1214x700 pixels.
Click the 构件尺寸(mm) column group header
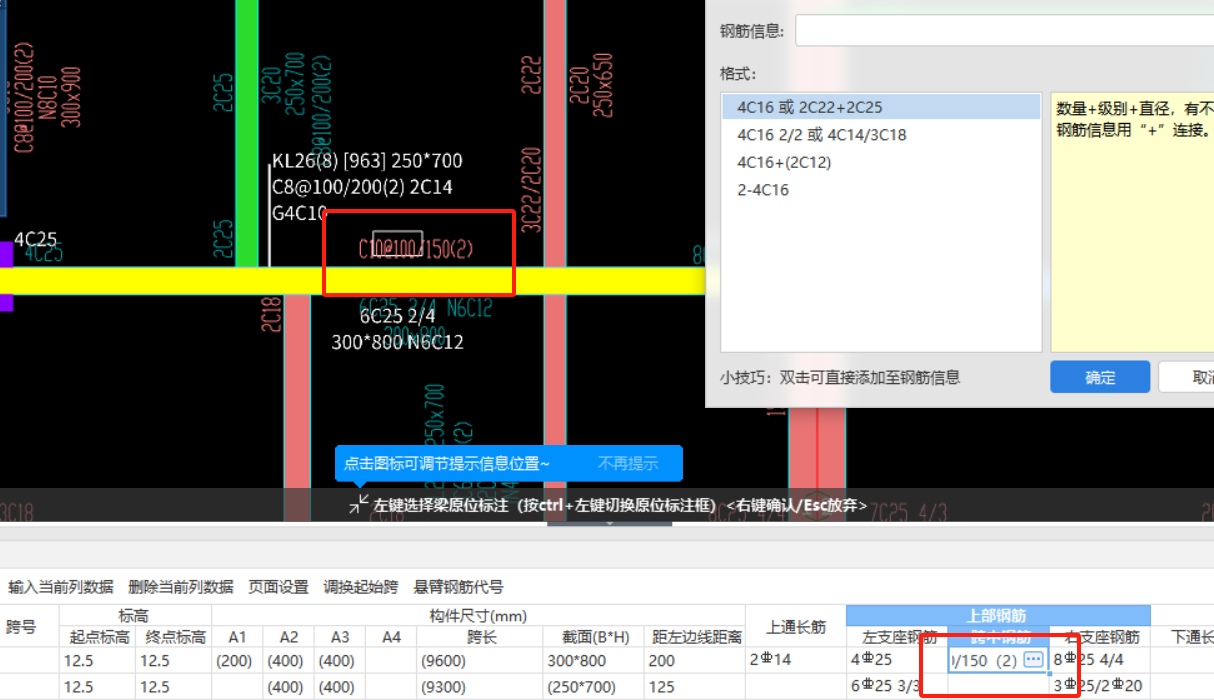(478, 615)
